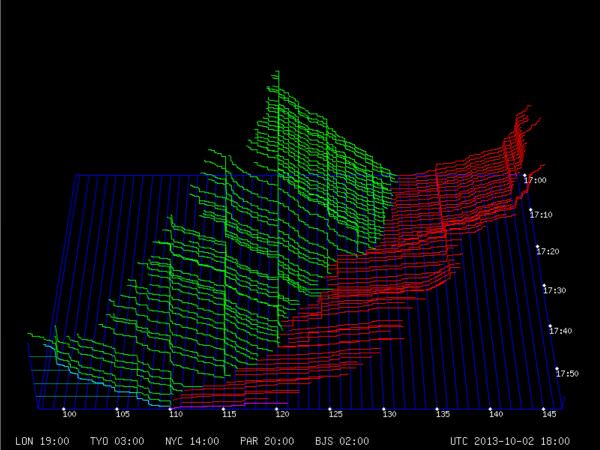Image resolution: width=600 pixels, height=450 pixels.
Task: Click the 17:00 time axis marker
Action: tap(535, 180)
